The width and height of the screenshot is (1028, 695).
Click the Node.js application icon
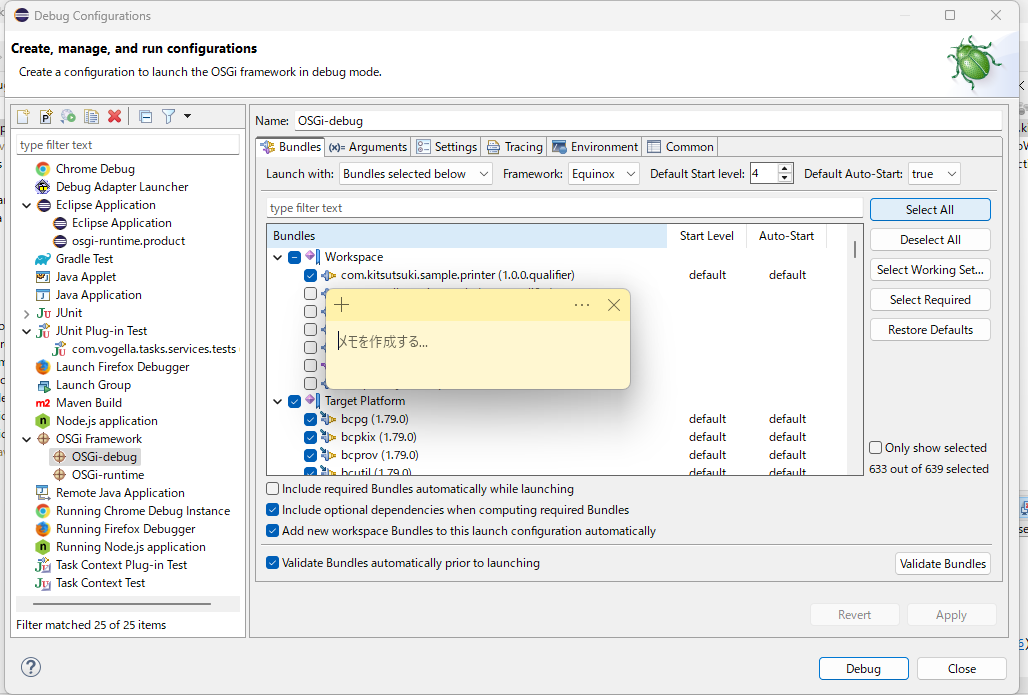(43, 421)
